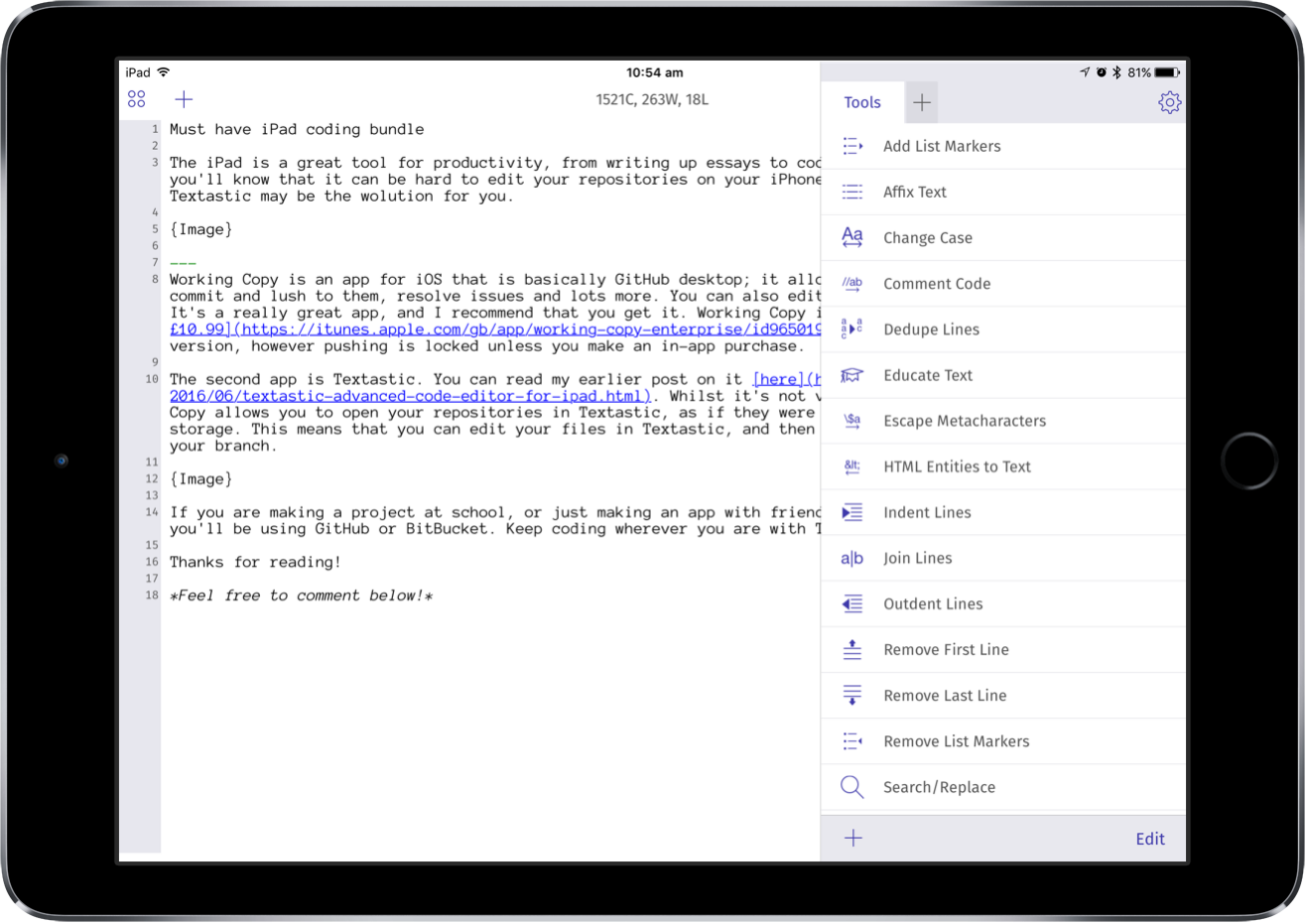Add a new tab beside Tools
Screen dimensions: 1307x924
(922, 102)
